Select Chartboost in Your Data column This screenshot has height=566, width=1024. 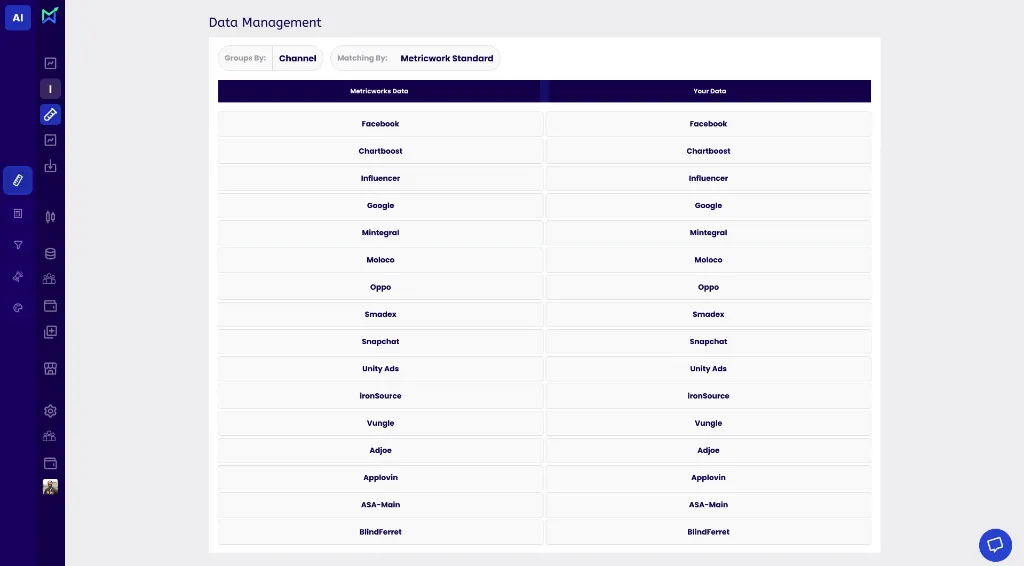pos(708,151)
